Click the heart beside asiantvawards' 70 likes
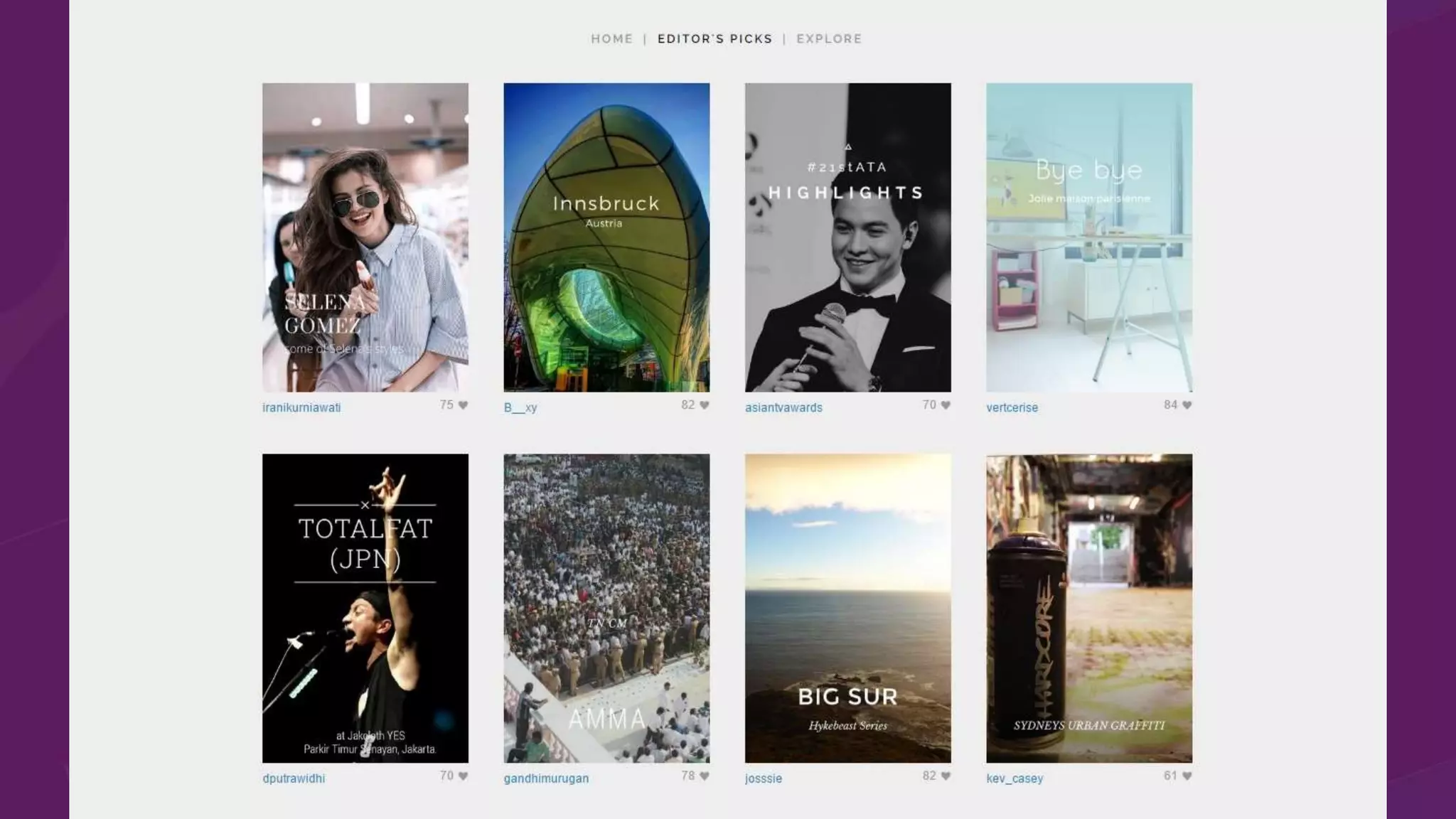The height and width of the screenshot is (819, 1456). click(x=946, y=405)
